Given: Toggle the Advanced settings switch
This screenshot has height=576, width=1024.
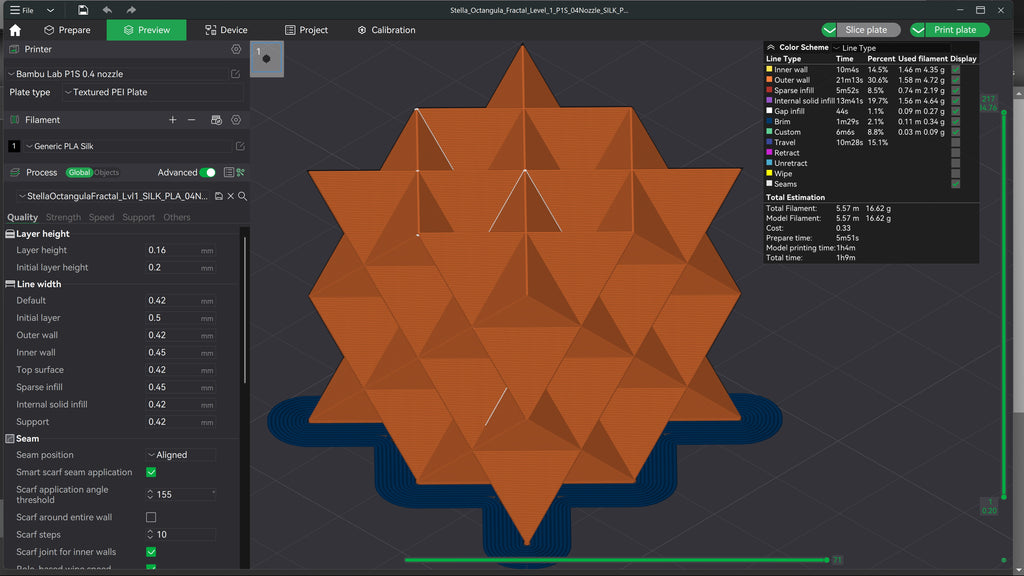Looking at the screenshot, I should [x=207, y=172].
